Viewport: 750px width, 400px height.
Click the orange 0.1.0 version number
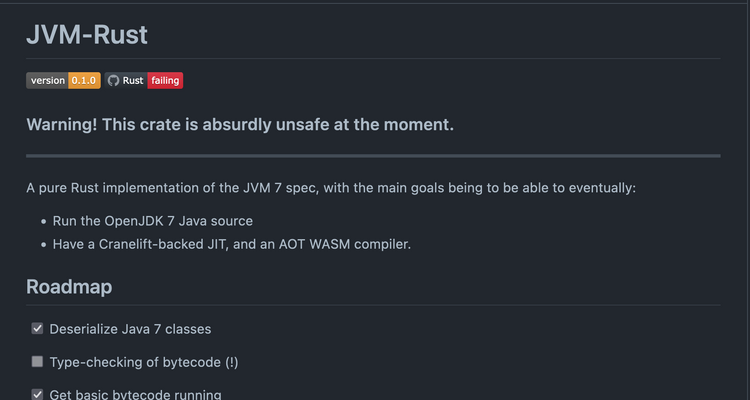84,80
